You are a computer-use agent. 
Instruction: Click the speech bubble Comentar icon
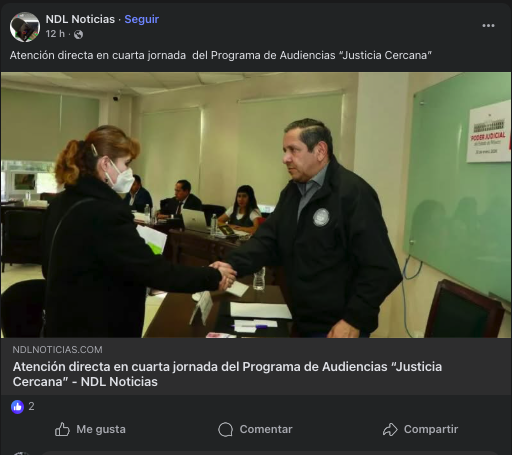point(225,429)
